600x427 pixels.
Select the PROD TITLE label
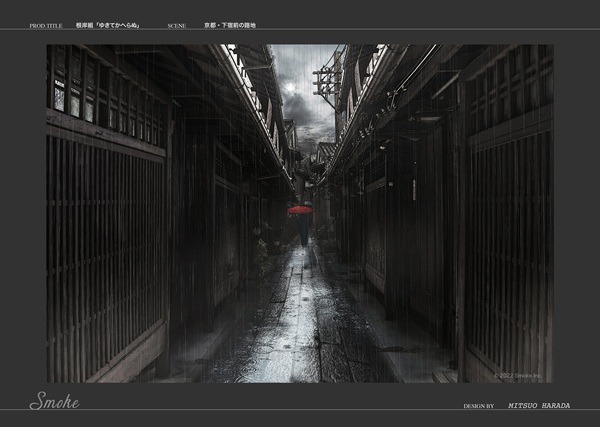coord(46,24)
